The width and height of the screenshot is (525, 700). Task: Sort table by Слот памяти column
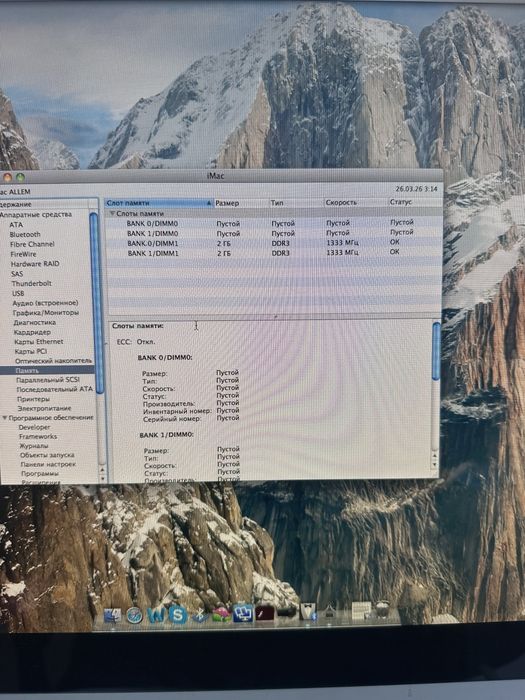(159, 203)
